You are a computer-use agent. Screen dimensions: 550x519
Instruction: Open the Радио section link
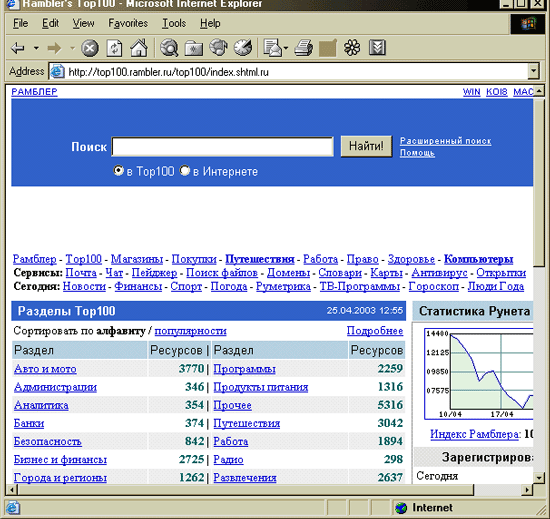pyautogui.click(x=228, y=459)
